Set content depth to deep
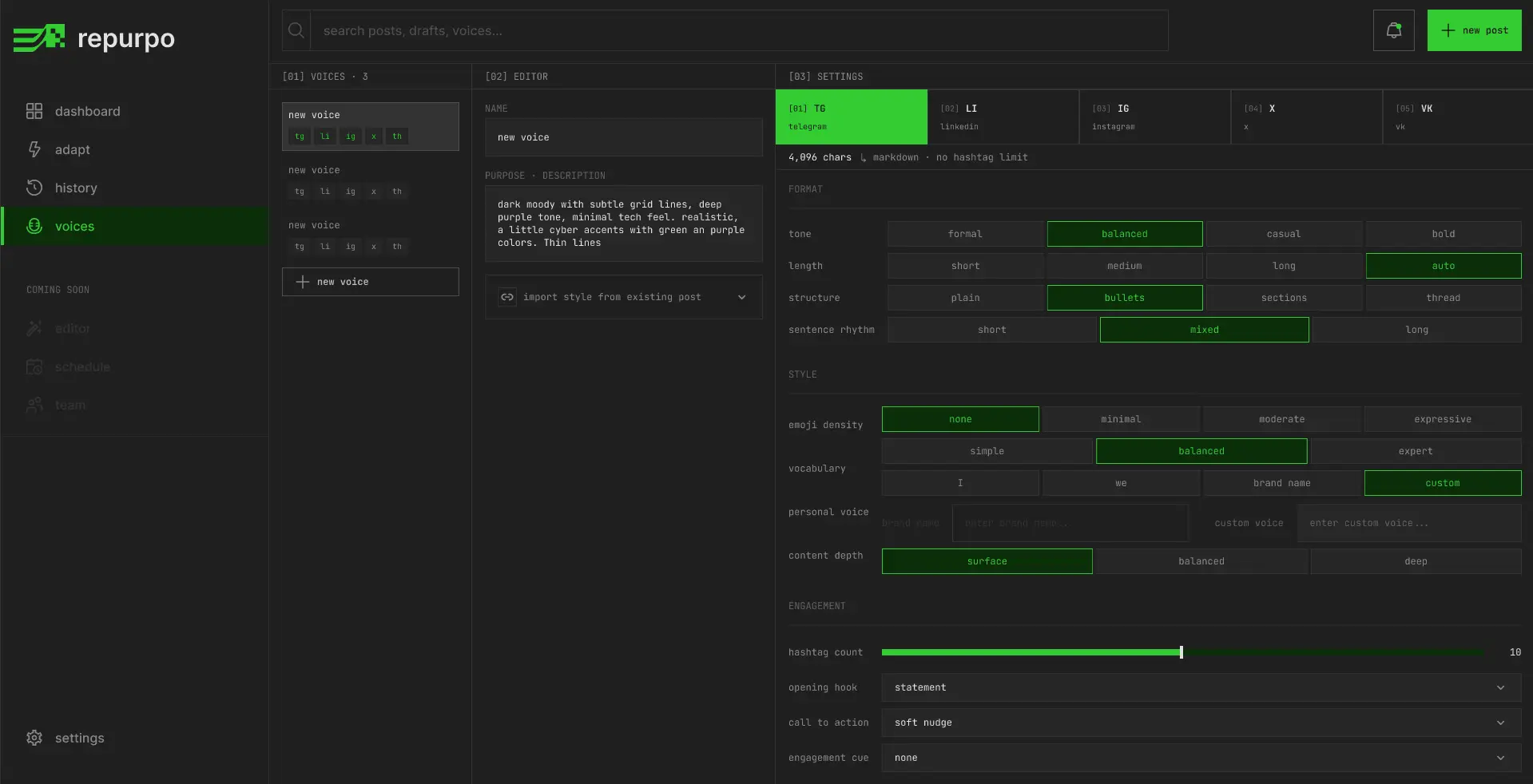 [1416, 561]
